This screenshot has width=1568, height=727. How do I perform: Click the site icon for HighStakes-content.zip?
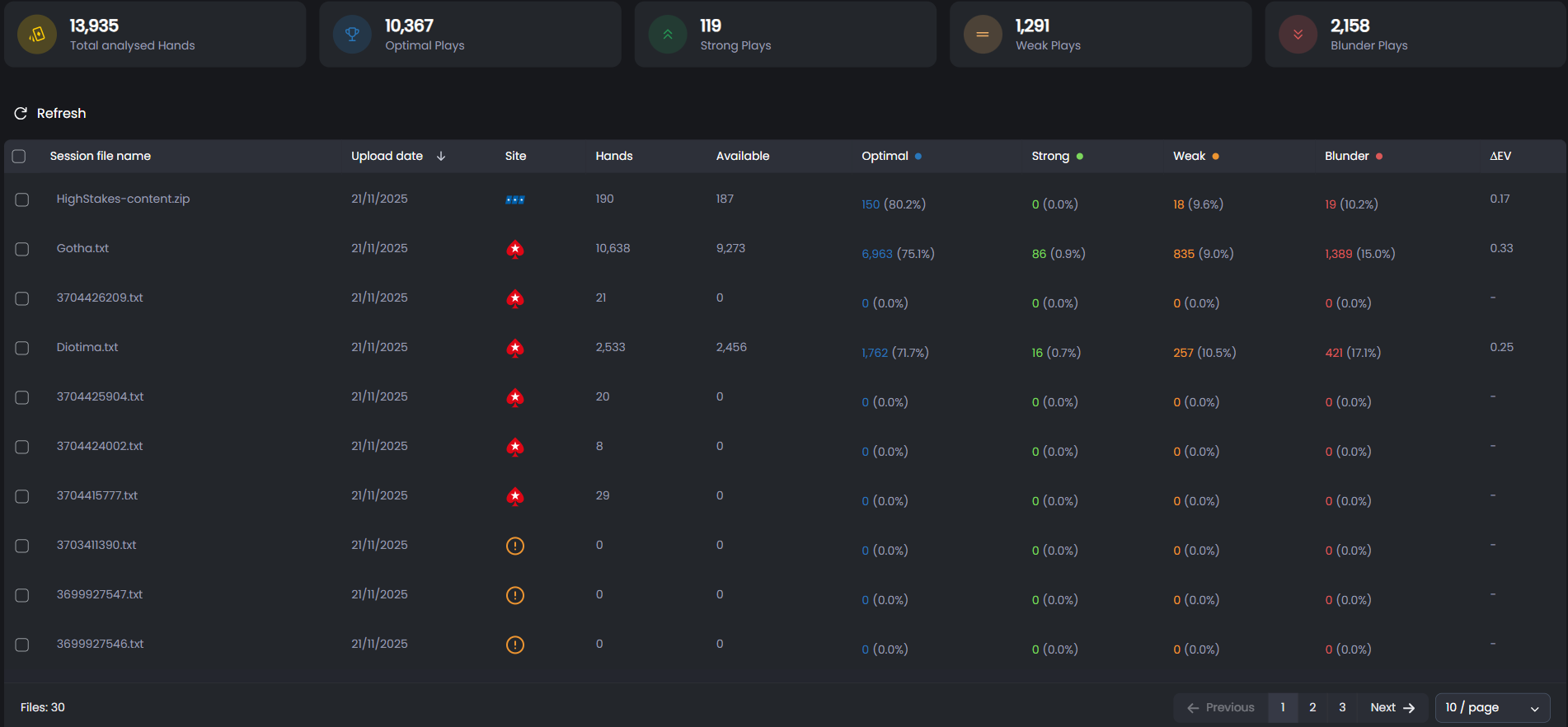coord(515,199)
